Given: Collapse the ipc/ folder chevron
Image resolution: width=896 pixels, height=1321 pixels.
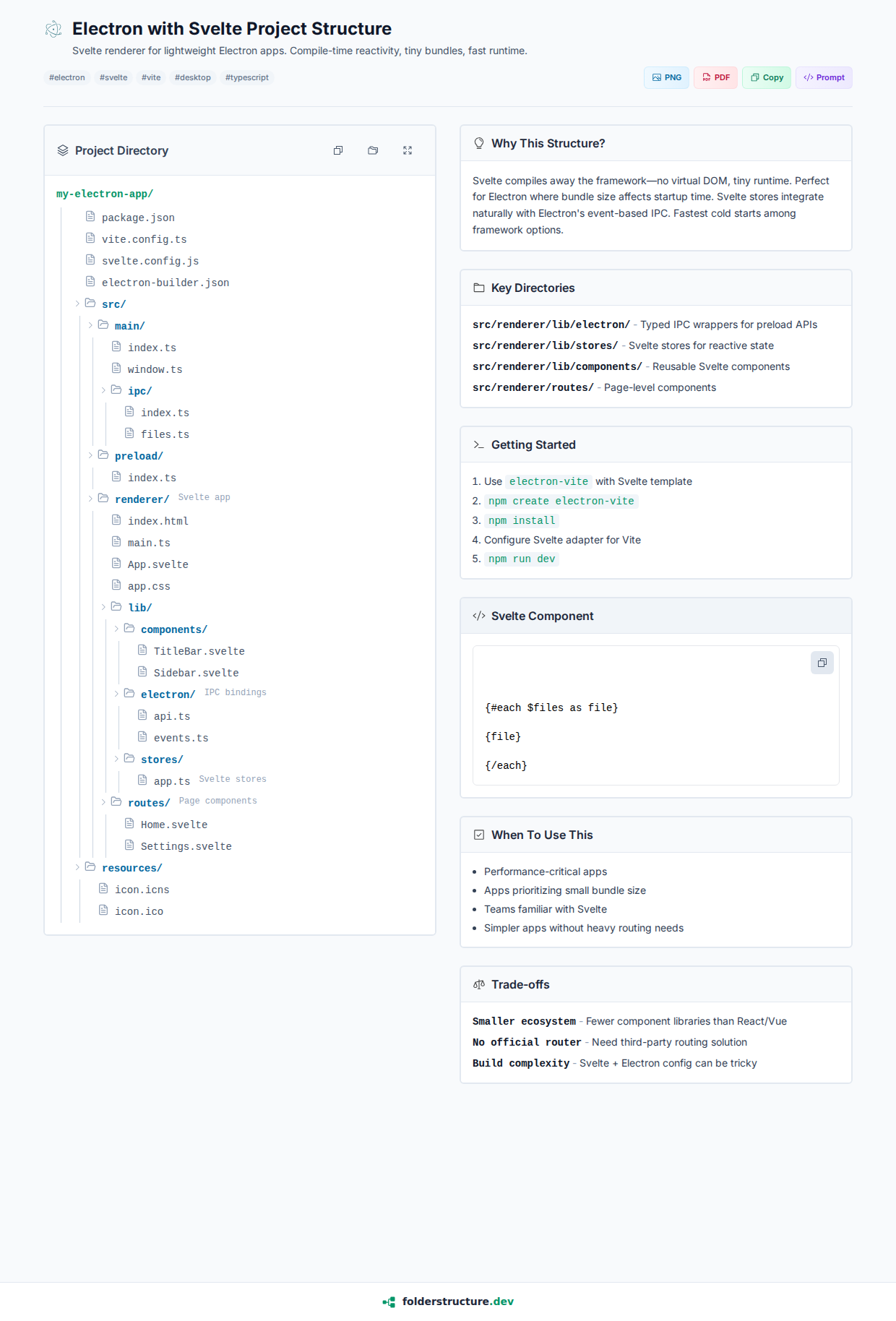Looking at the screenshot, I should pos(103,390).
